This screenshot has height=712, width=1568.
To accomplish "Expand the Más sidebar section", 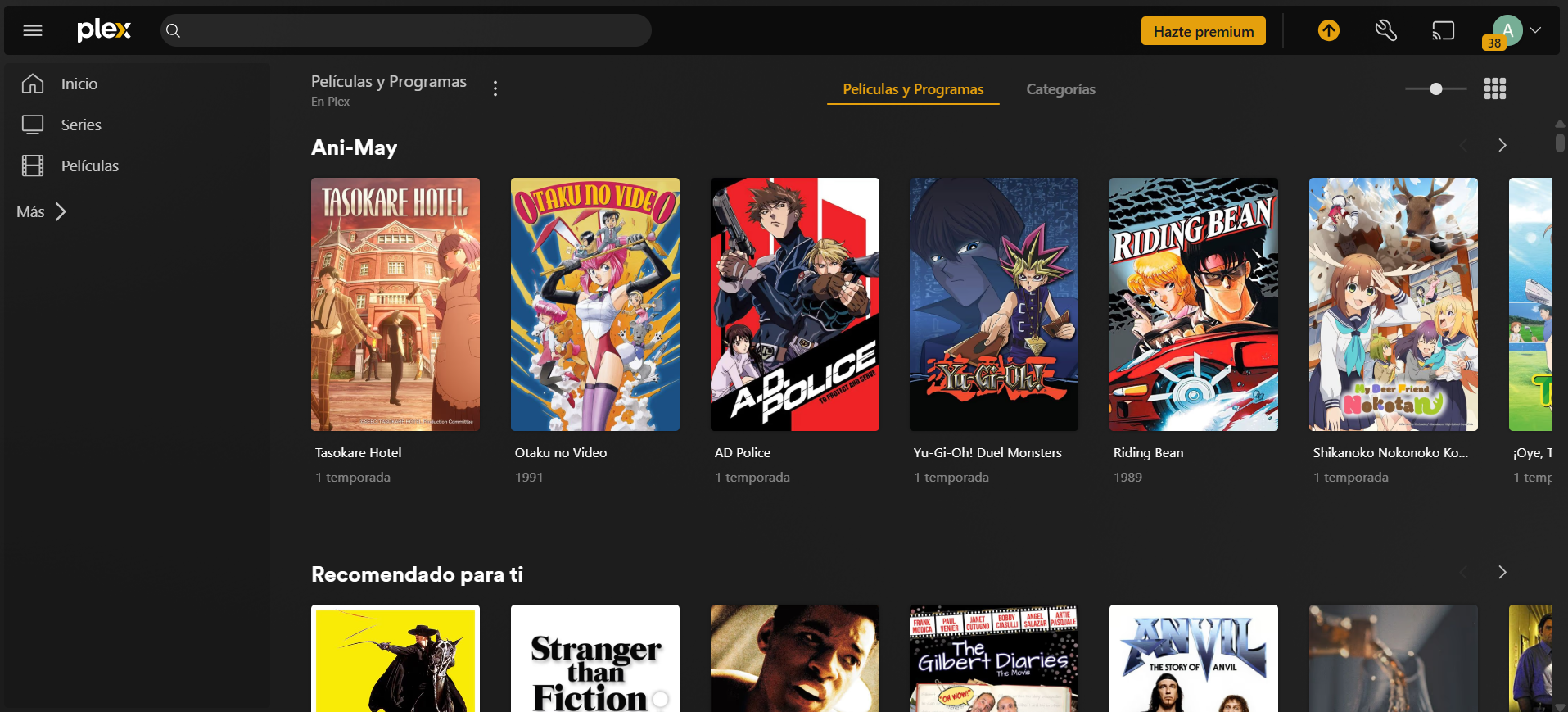I will 42,211.
